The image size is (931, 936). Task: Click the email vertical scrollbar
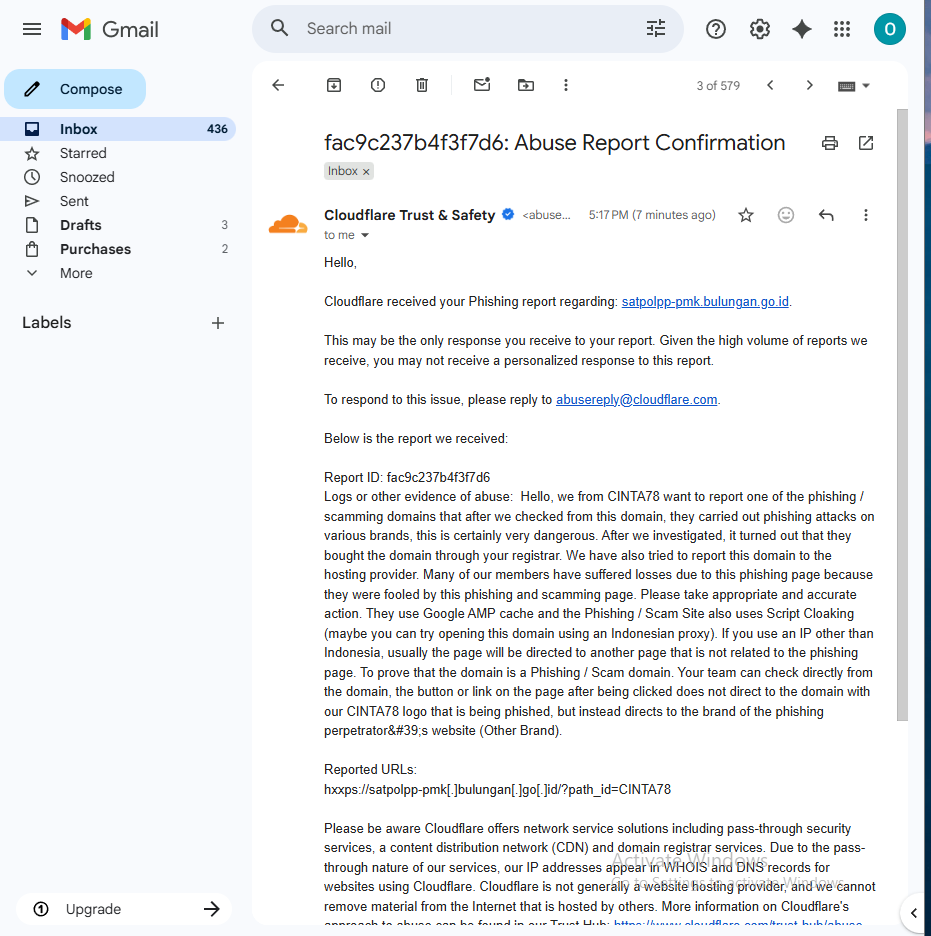[x=902, y=414]
